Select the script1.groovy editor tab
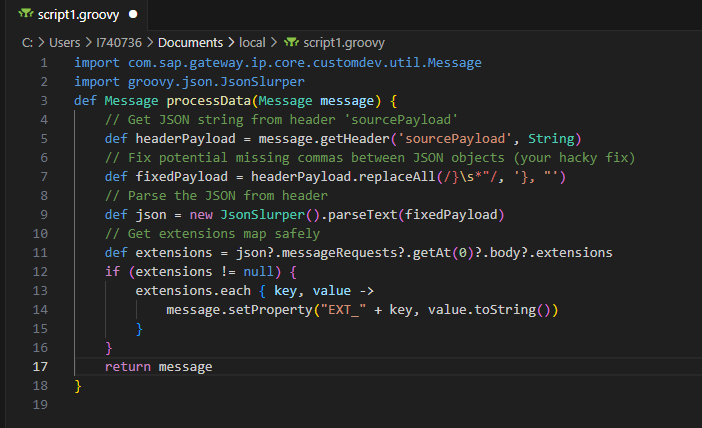This screenshot has height=428, width=702. coord(77,15)
